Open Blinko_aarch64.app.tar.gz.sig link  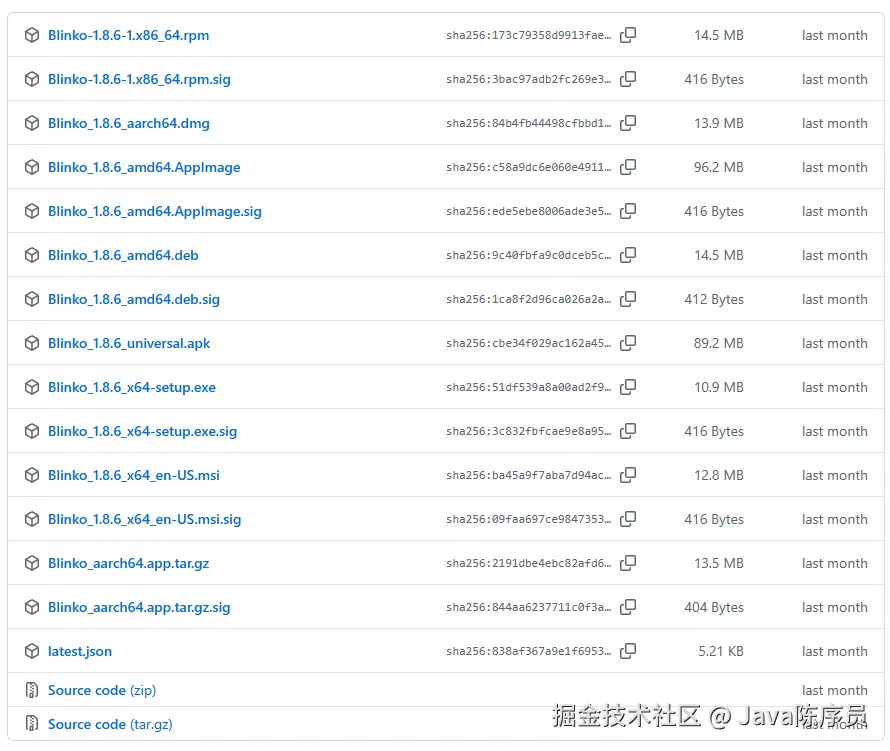[139, 607]
